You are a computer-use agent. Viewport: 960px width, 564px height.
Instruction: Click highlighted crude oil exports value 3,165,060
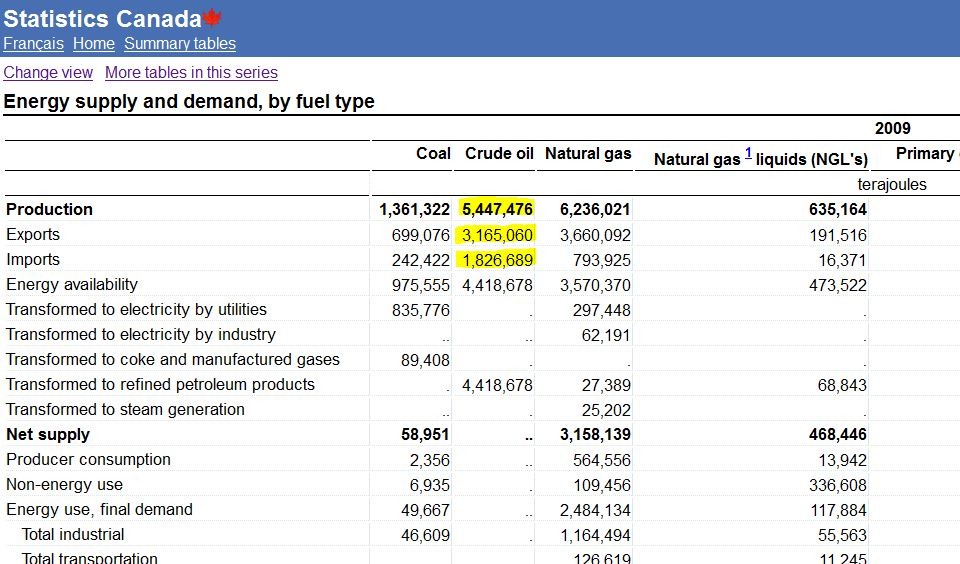[497, 235]
